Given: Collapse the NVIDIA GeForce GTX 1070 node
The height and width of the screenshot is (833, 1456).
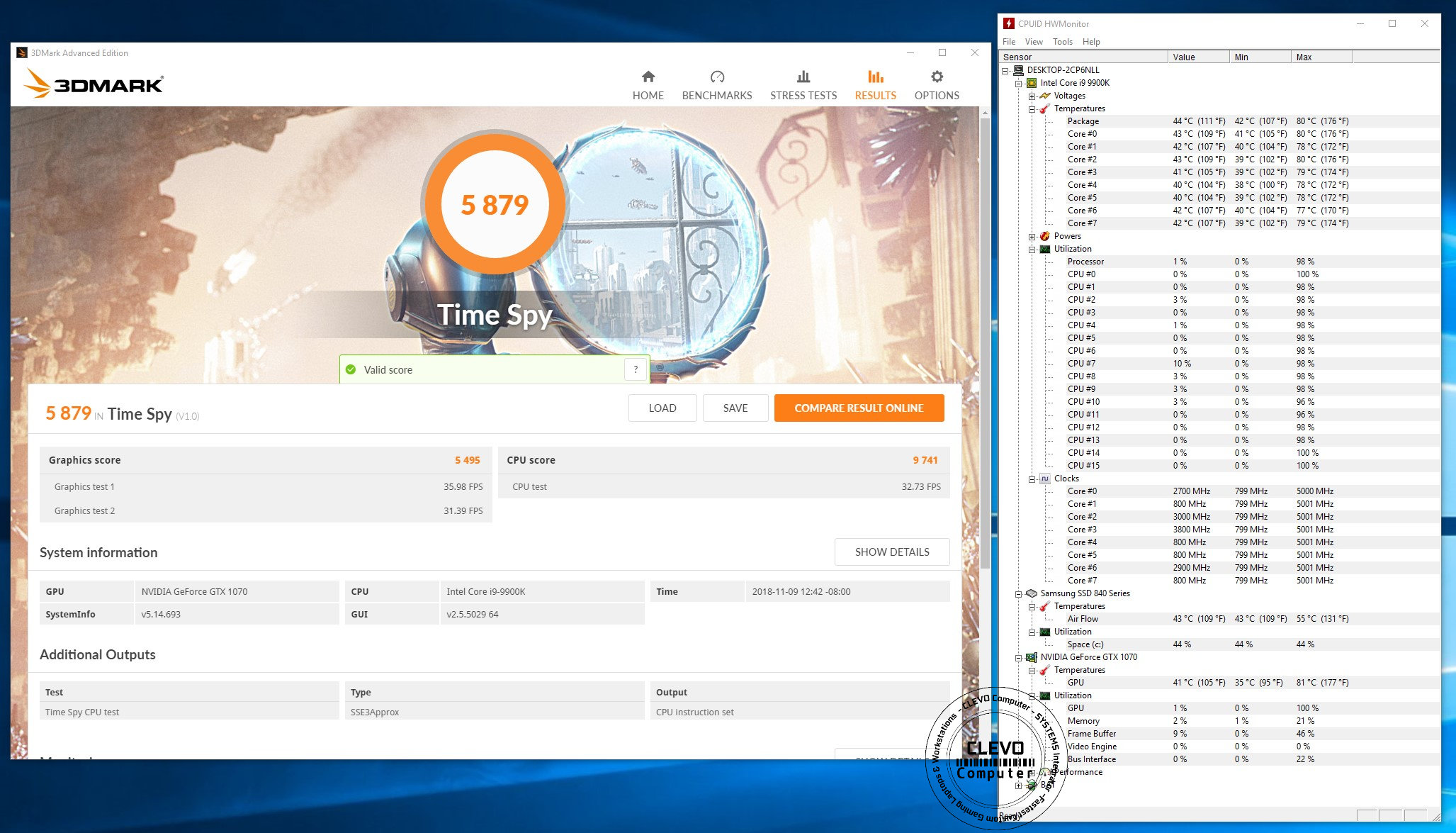Looking at the screenshot, I should point(1019,657).
